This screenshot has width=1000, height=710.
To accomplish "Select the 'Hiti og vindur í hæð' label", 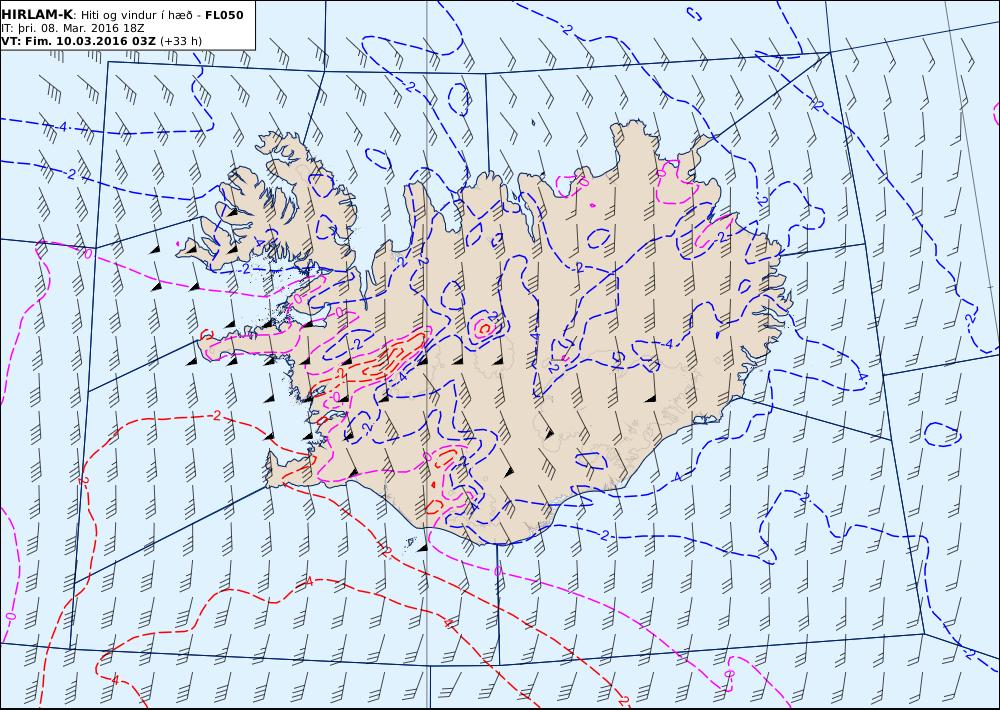I will click(137, 15).
